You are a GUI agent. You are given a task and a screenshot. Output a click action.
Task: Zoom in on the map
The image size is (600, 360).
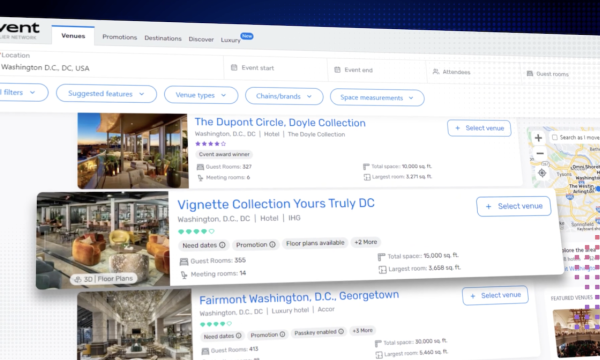coord(538,138)
